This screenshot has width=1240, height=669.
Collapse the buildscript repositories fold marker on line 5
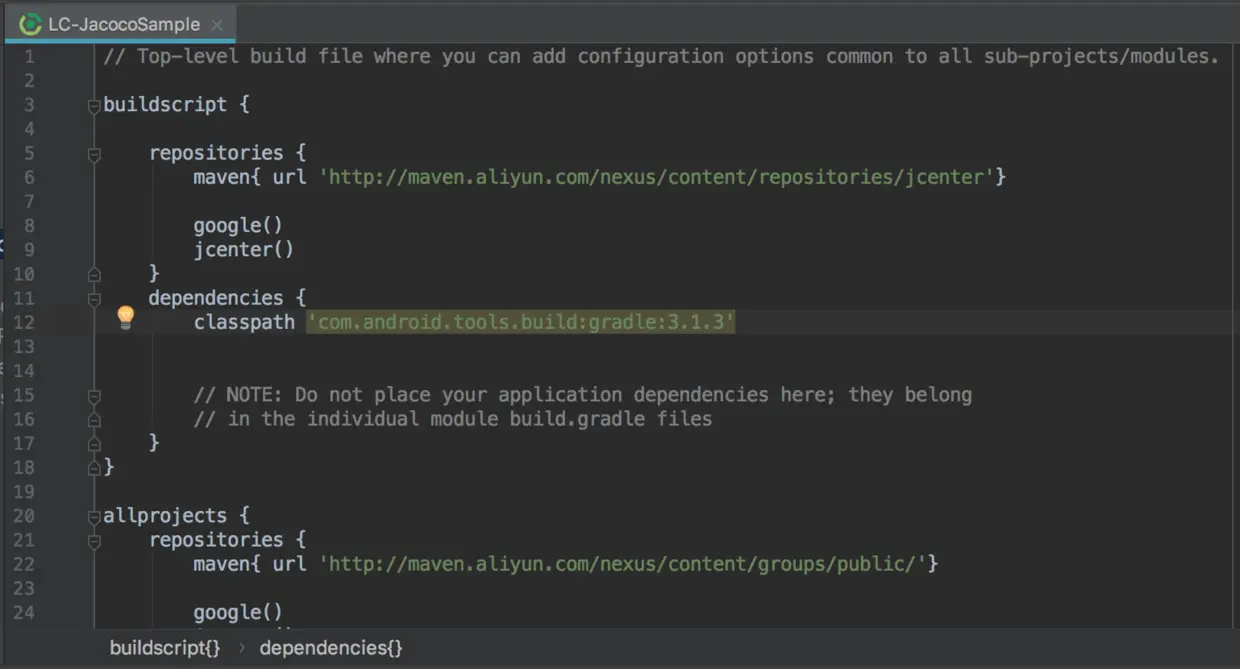(x=94, y=155)
